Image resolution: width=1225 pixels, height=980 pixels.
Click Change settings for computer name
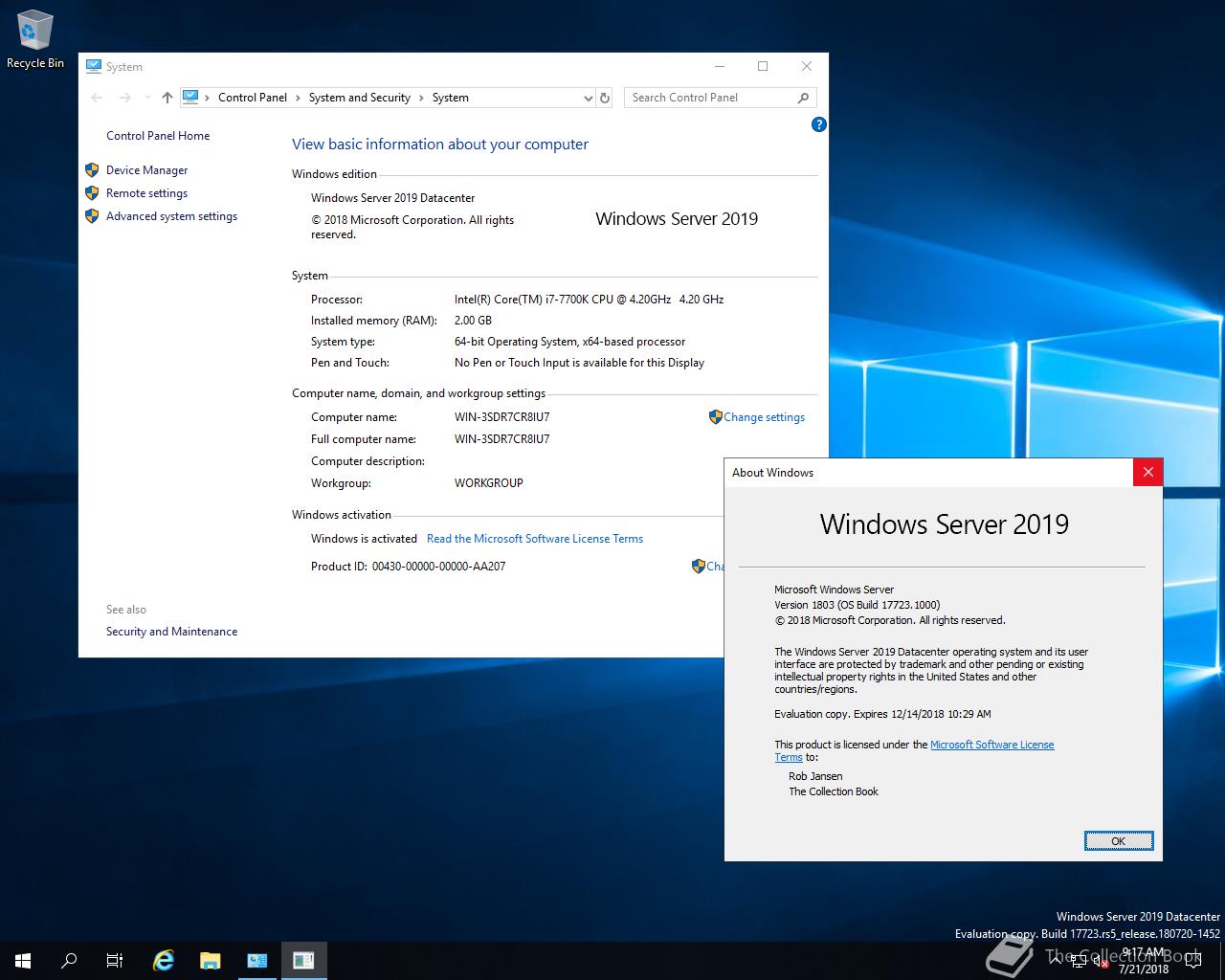764,417
